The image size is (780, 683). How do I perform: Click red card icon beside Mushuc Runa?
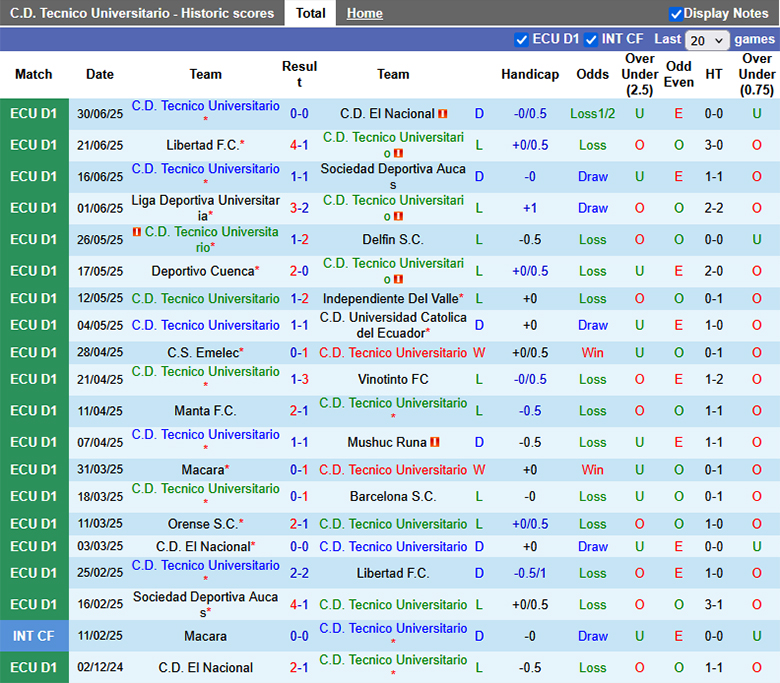click(x=435, y=442)
